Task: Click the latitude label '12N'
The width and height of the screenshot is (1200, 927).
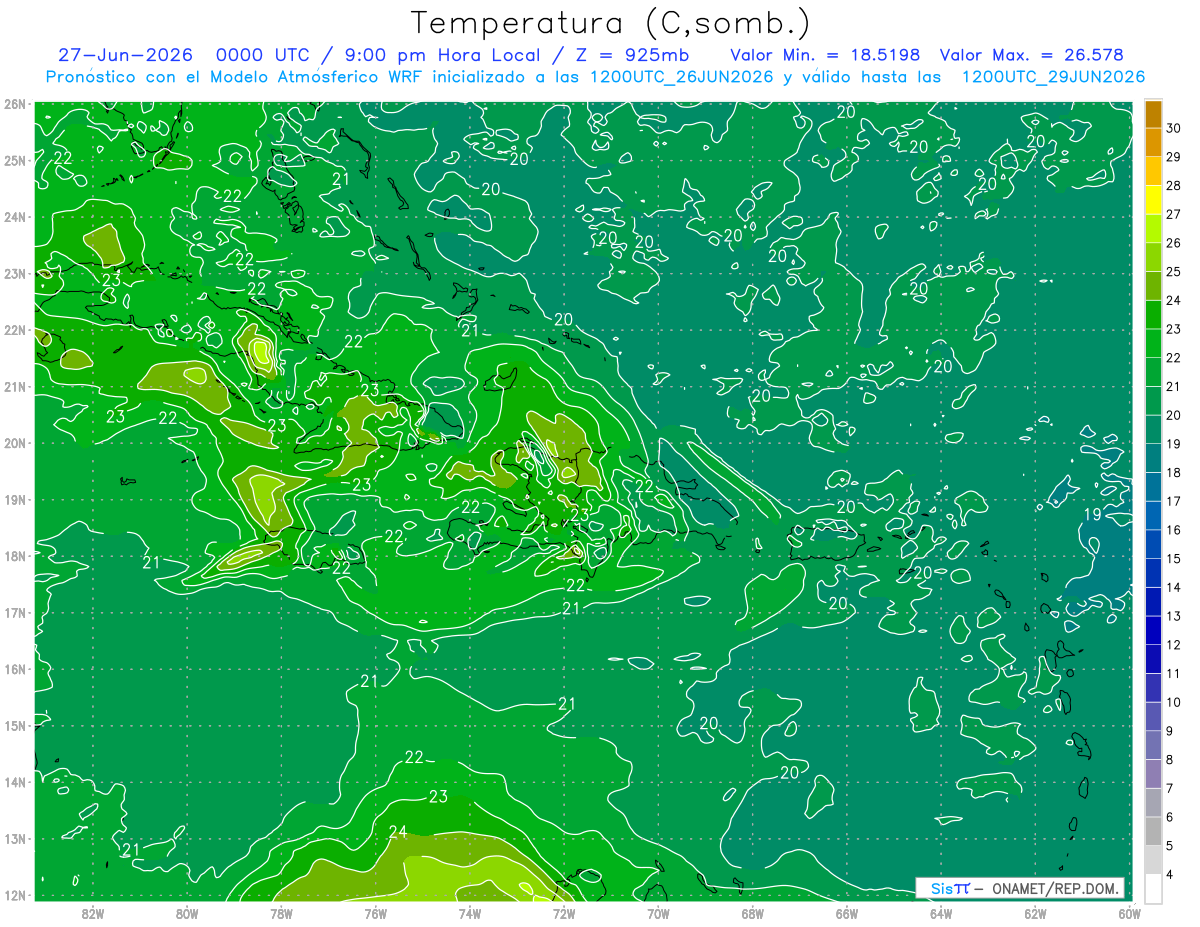Action: pos(14,895)
